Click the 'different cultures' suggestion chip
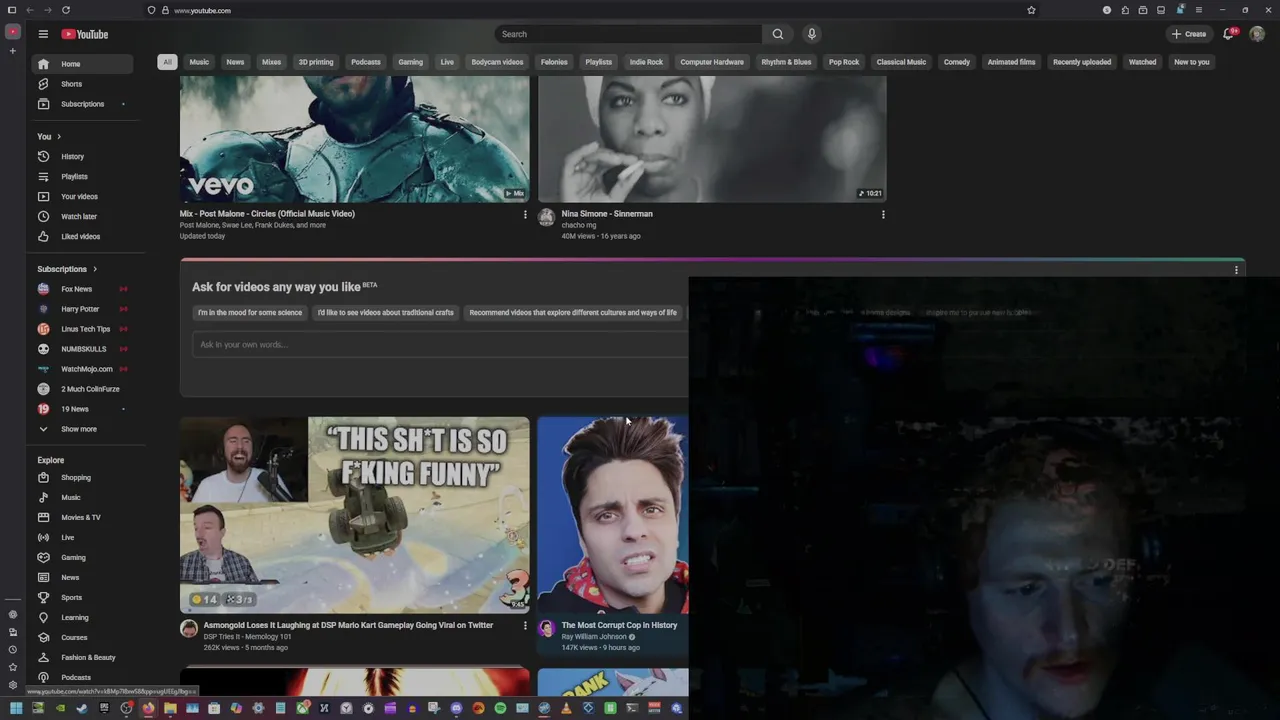This screenshot has width=1280, height=720. pos(573,313)
